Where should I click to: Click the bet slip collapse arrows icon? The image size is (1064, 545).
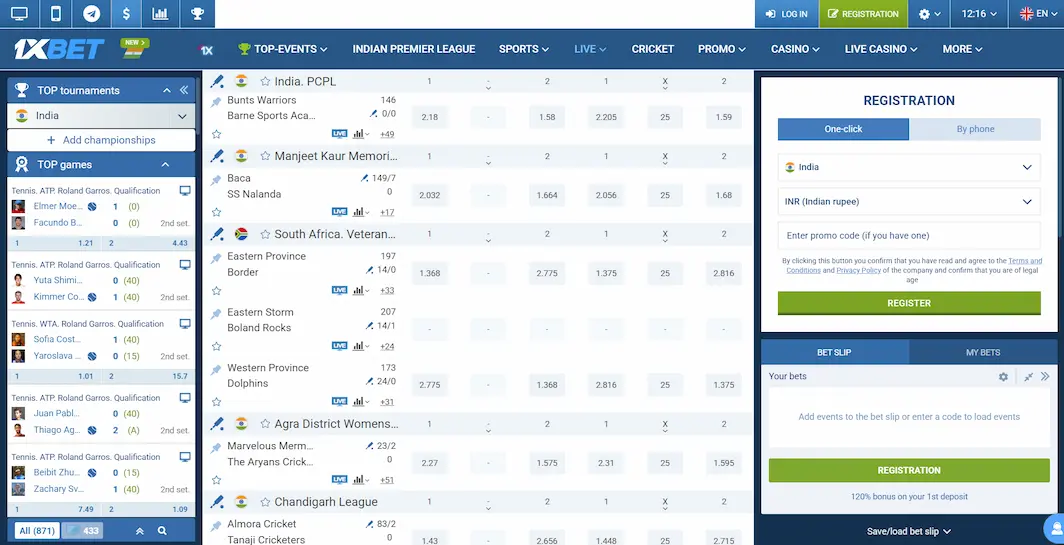pos(1029,377)
